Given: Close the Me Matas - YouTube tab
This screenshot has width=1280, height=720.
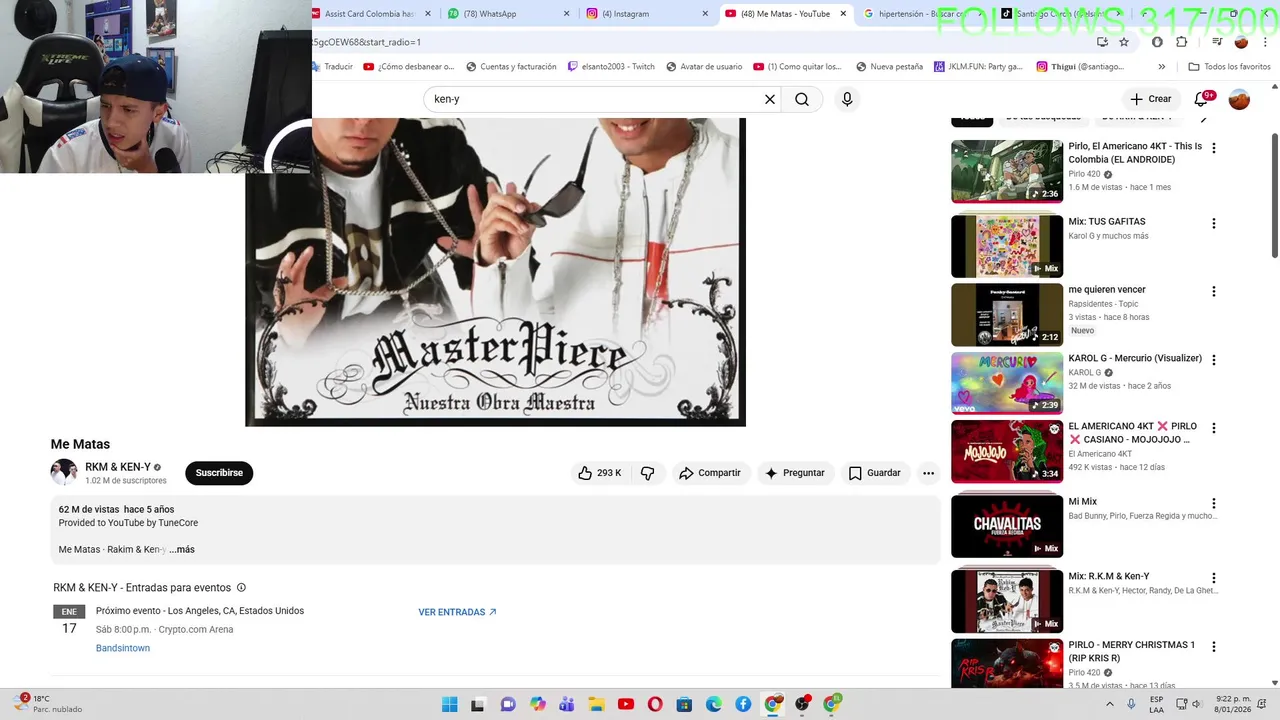Looking at the screenshot, I should click(x=843, y=14).
